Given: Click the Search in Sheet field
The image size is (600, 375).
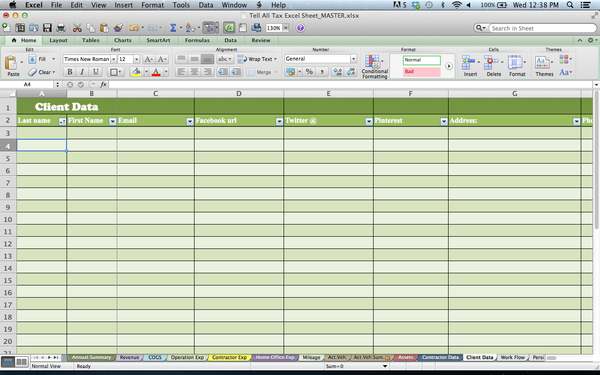Looking at the screenshot, I should tap(541, 28).
